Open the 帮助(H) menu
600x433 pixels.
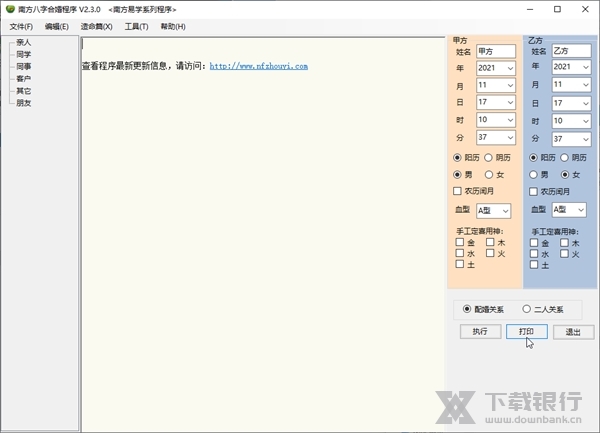click(x=173, y=27)
